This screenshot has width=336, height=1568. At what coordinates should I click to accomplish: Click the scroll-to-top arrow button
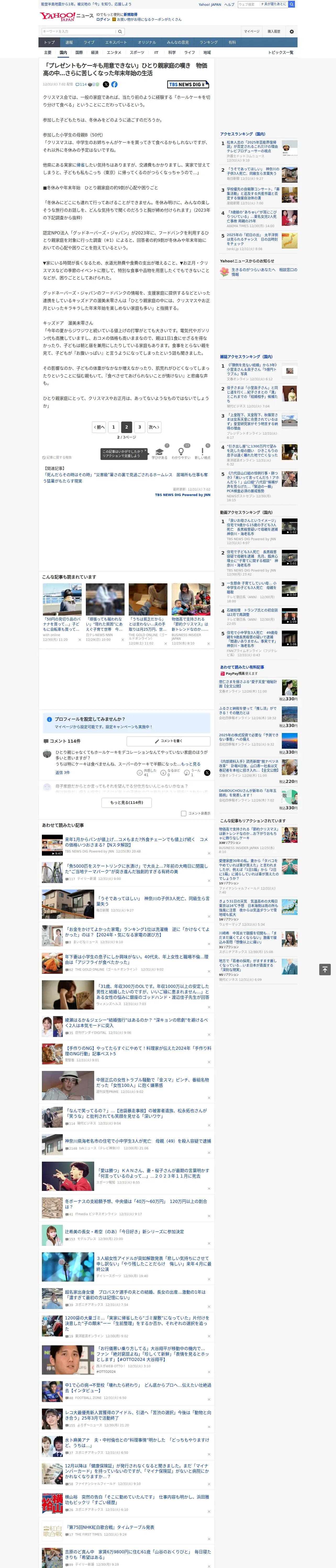click(325, 970)
